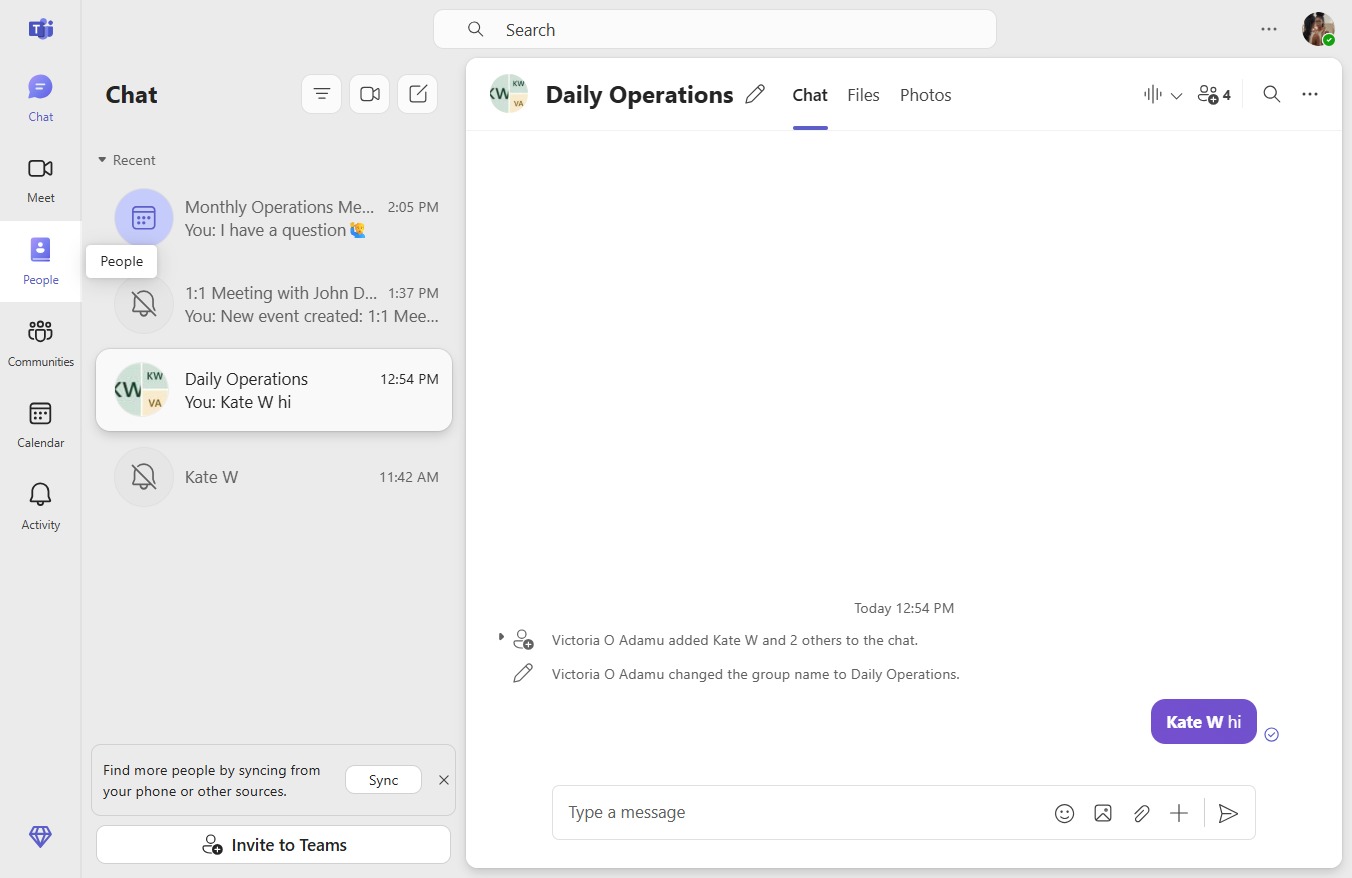
Task: Open more options for the chat header
Action: click(x=1310, y=94)
